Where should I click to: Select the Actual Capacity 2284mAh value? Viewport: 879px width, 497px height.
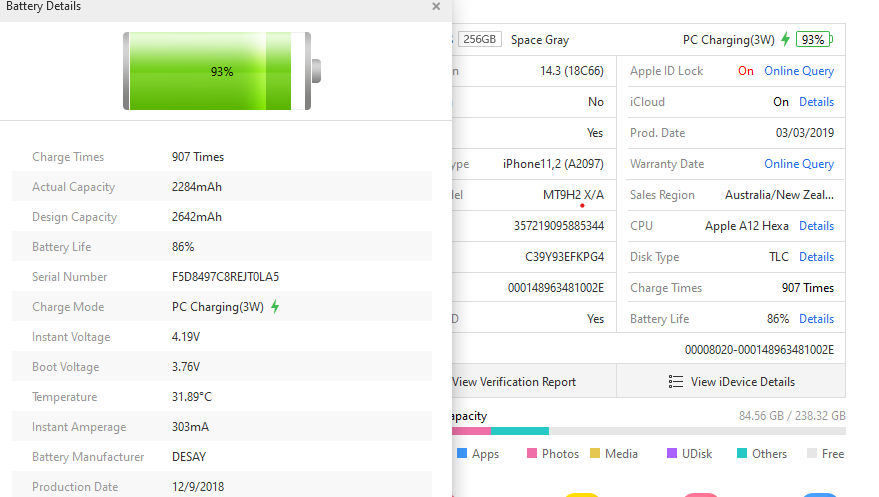pyautogui.click(x=197, y=187)
